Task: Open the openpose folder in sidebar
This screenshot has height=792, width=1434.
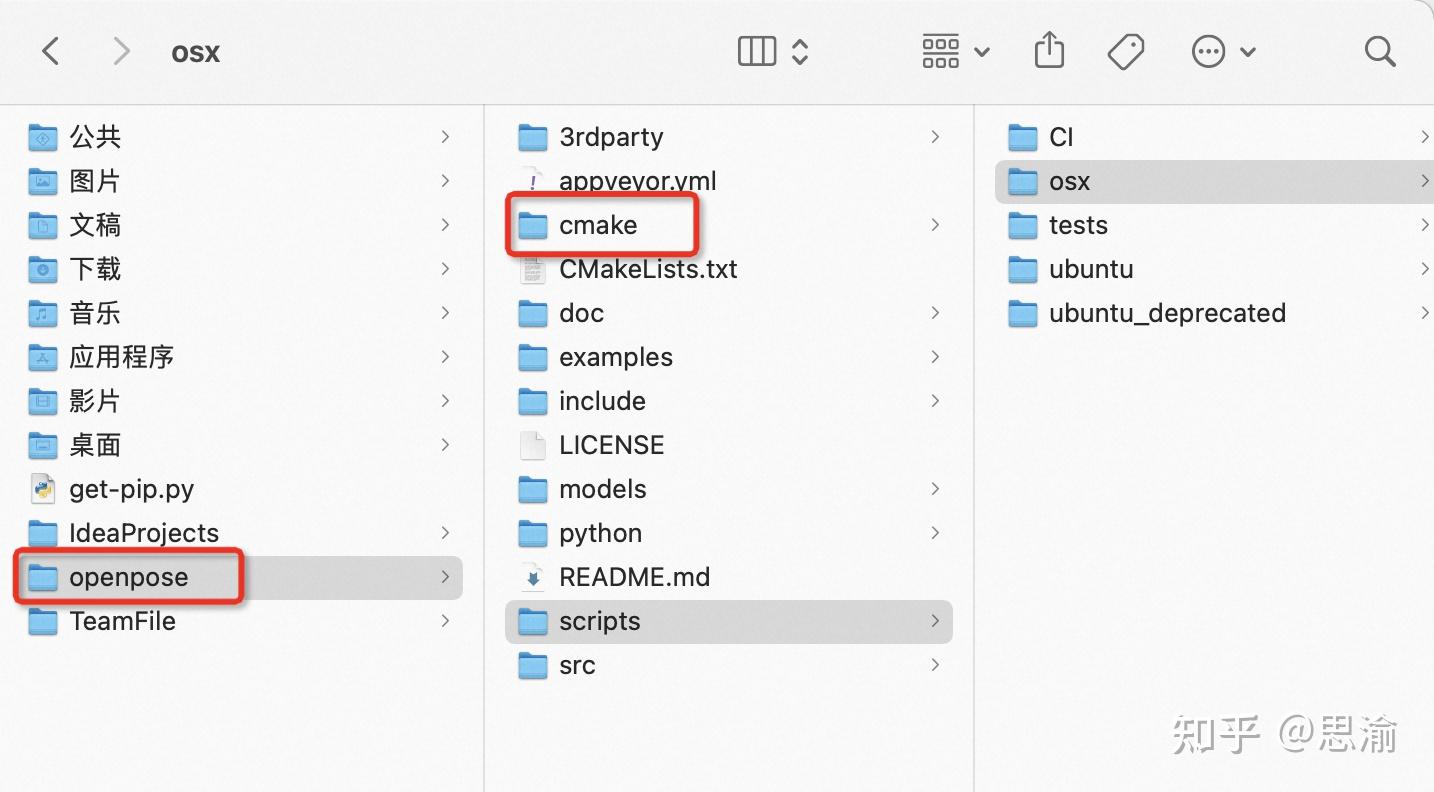Action: 128,577
